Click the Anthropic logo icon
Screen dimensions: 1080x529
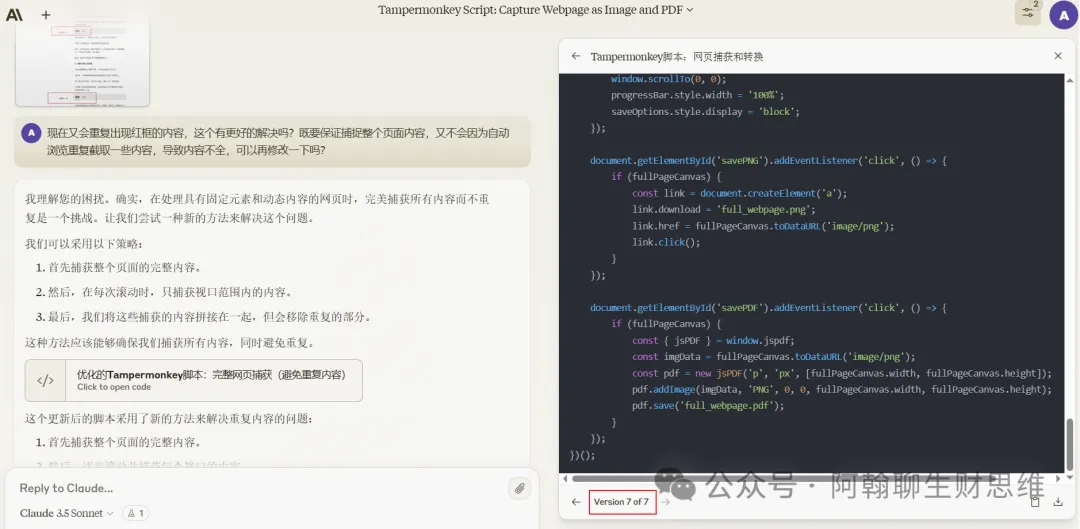(14, 14)
